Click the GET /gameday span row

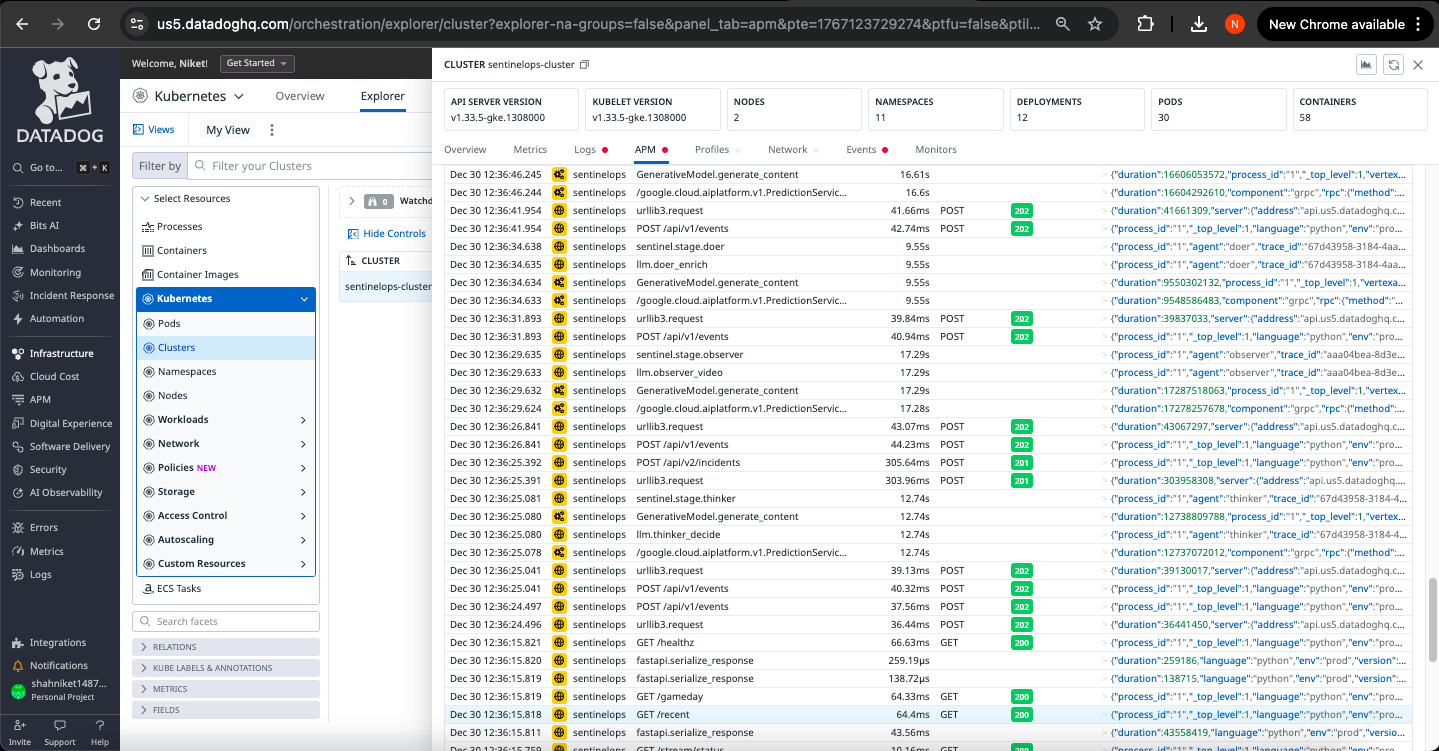(x=928, y=697)
